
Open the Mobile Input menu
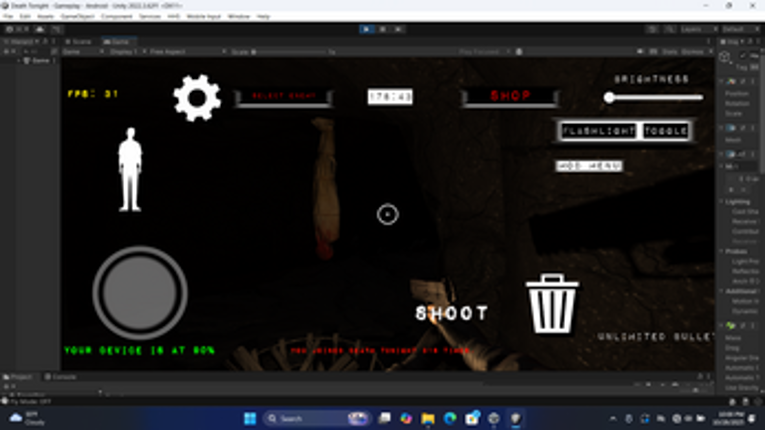[x=203, y=17]
